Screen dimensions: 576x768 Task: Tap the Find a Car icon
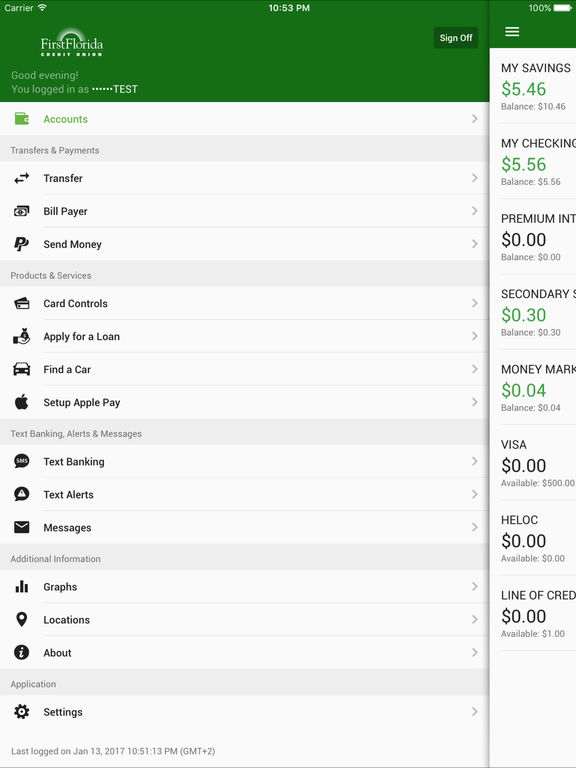pyautogui.click(x=22, y=369)
